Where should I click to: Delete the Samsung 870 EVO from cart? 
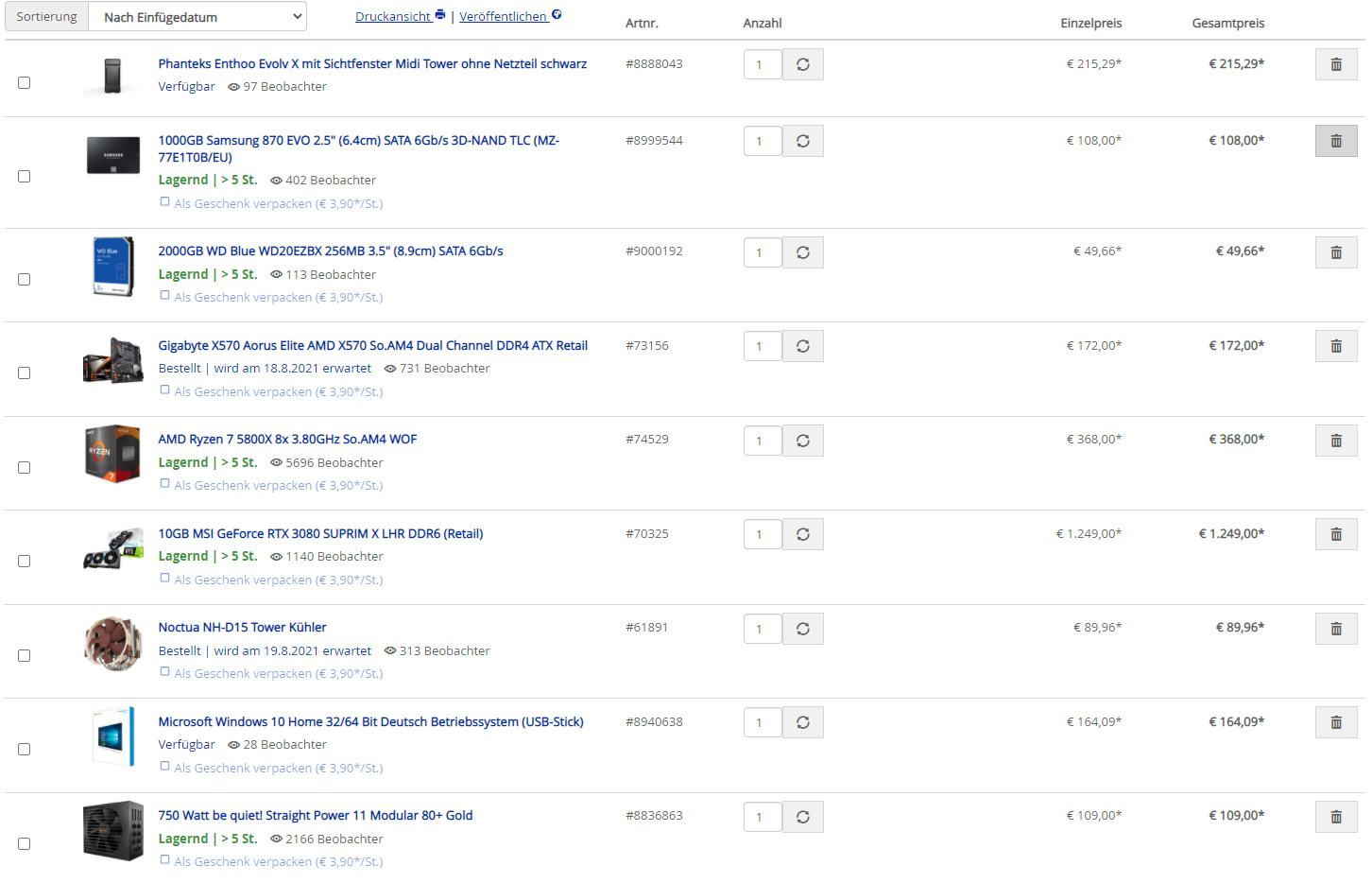1335,141
